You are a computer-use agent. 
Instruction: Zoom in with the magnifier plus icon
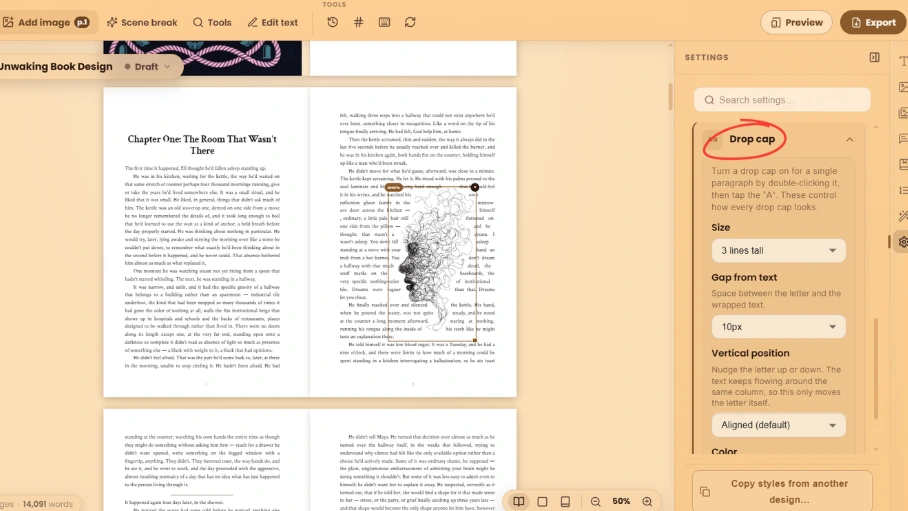tap(647, 502)
